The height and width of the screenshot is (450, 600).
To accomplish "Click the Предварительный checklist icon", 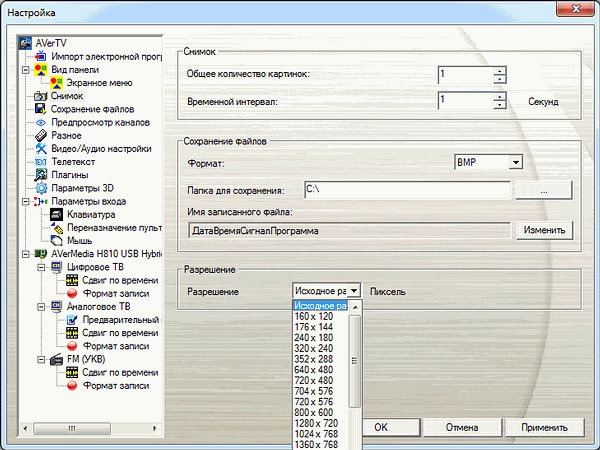I will (72, 320).
